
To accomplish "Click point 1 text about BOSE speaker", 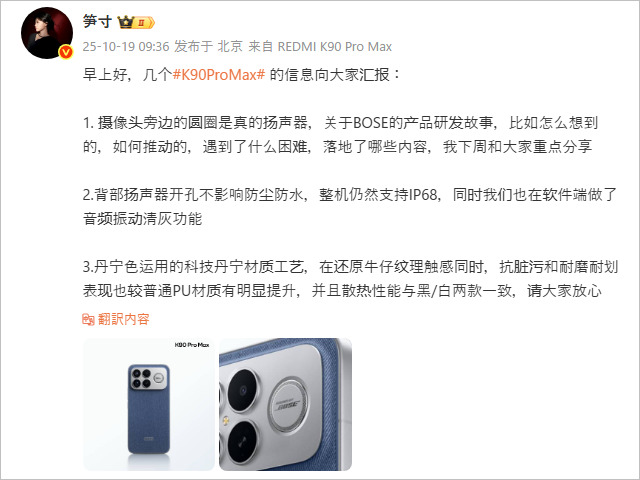I will 340,135.
